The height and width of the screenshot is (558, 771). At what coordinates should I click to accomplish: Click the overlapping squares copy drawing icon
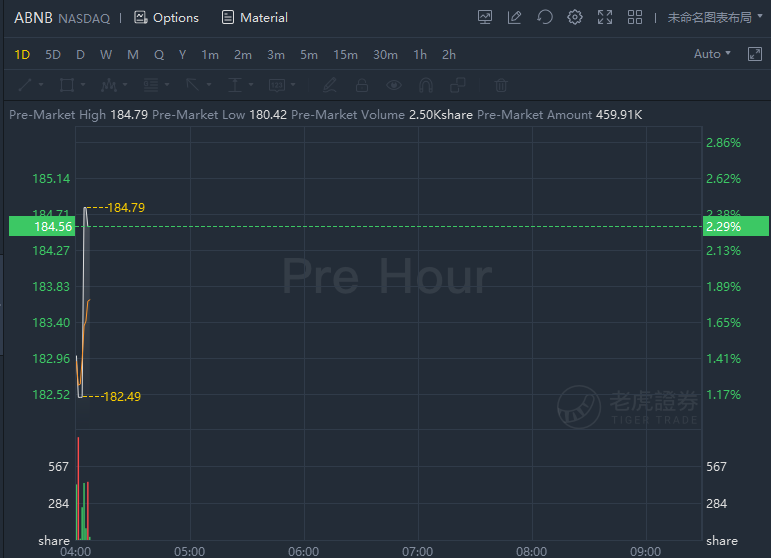coord(458,85)
